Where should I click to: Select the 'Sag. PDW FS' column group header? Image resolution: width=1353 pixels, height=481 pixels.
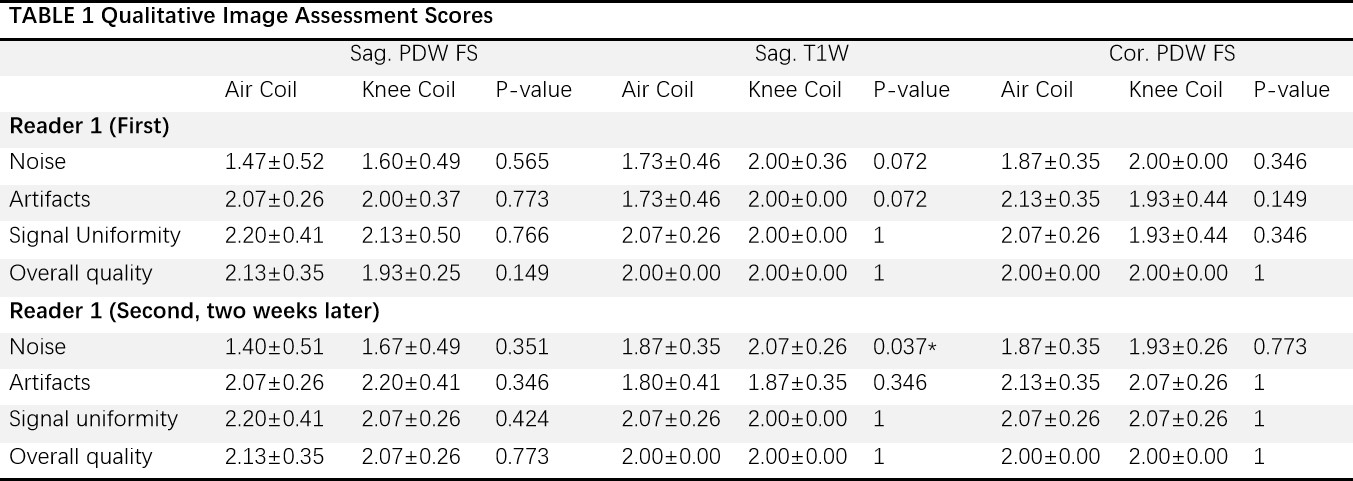click(x=420, y=54)
